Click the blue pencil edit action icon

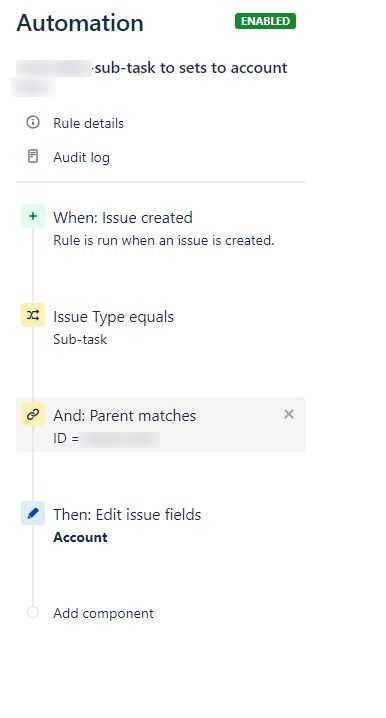click(33, 513)
